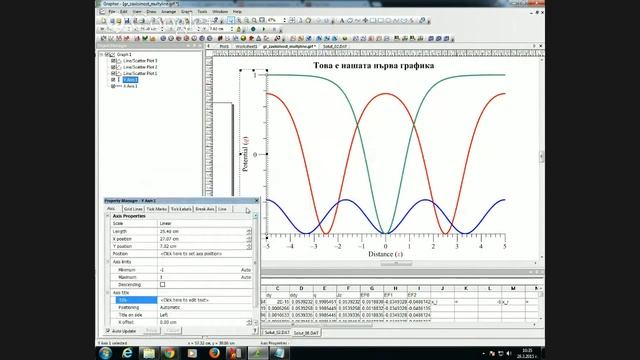Open the Graph menu

187,12
